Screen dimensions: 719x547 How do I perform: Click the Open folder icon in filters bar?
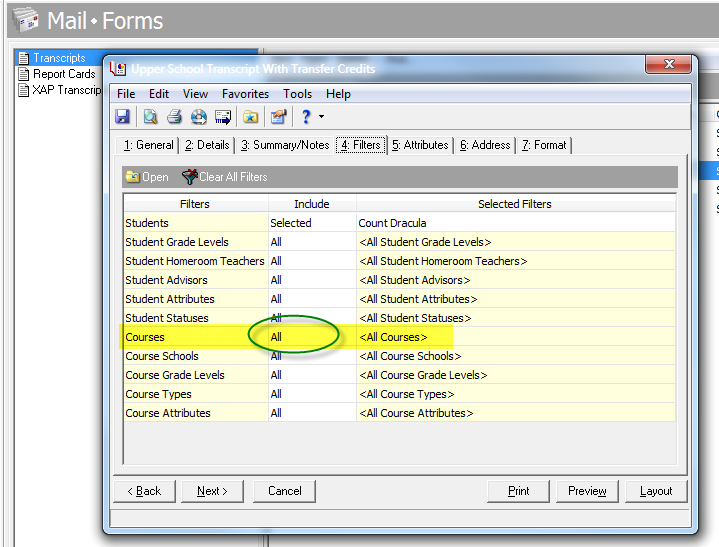coord(133,177)
